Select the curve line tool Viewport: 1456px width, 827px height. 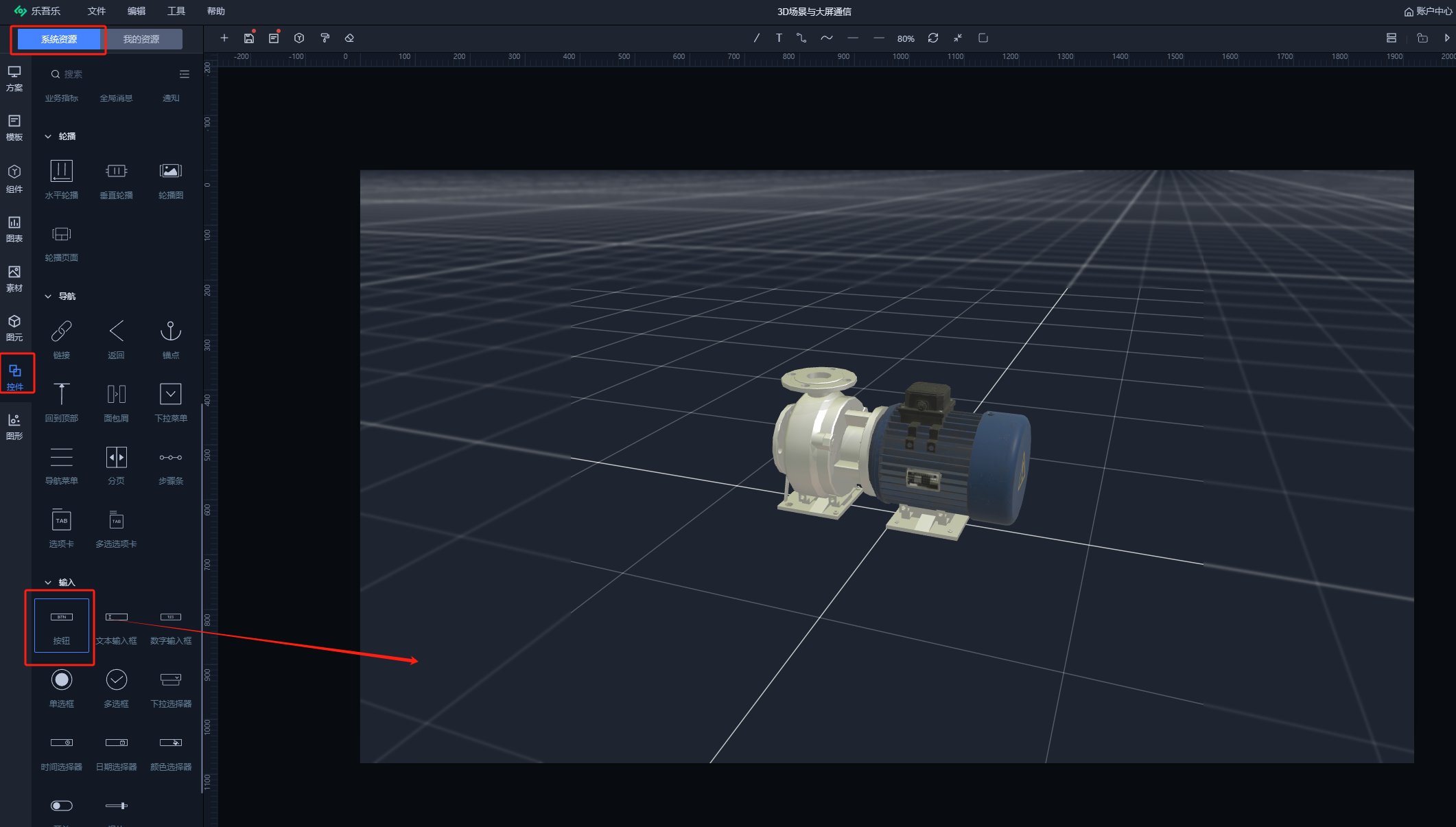pos(827,38)
